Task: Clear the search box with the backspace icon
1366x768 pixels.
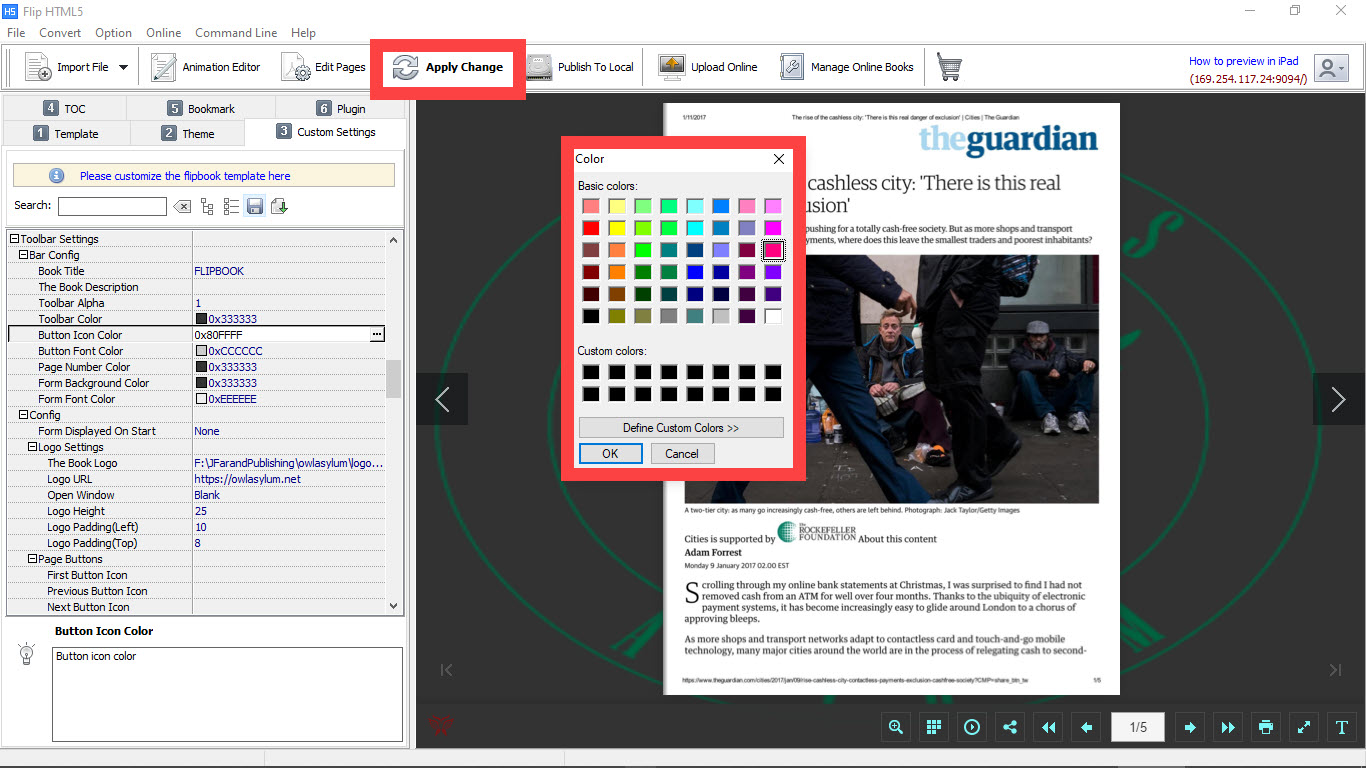Action: pyautogui.click(x=182, y=206)
